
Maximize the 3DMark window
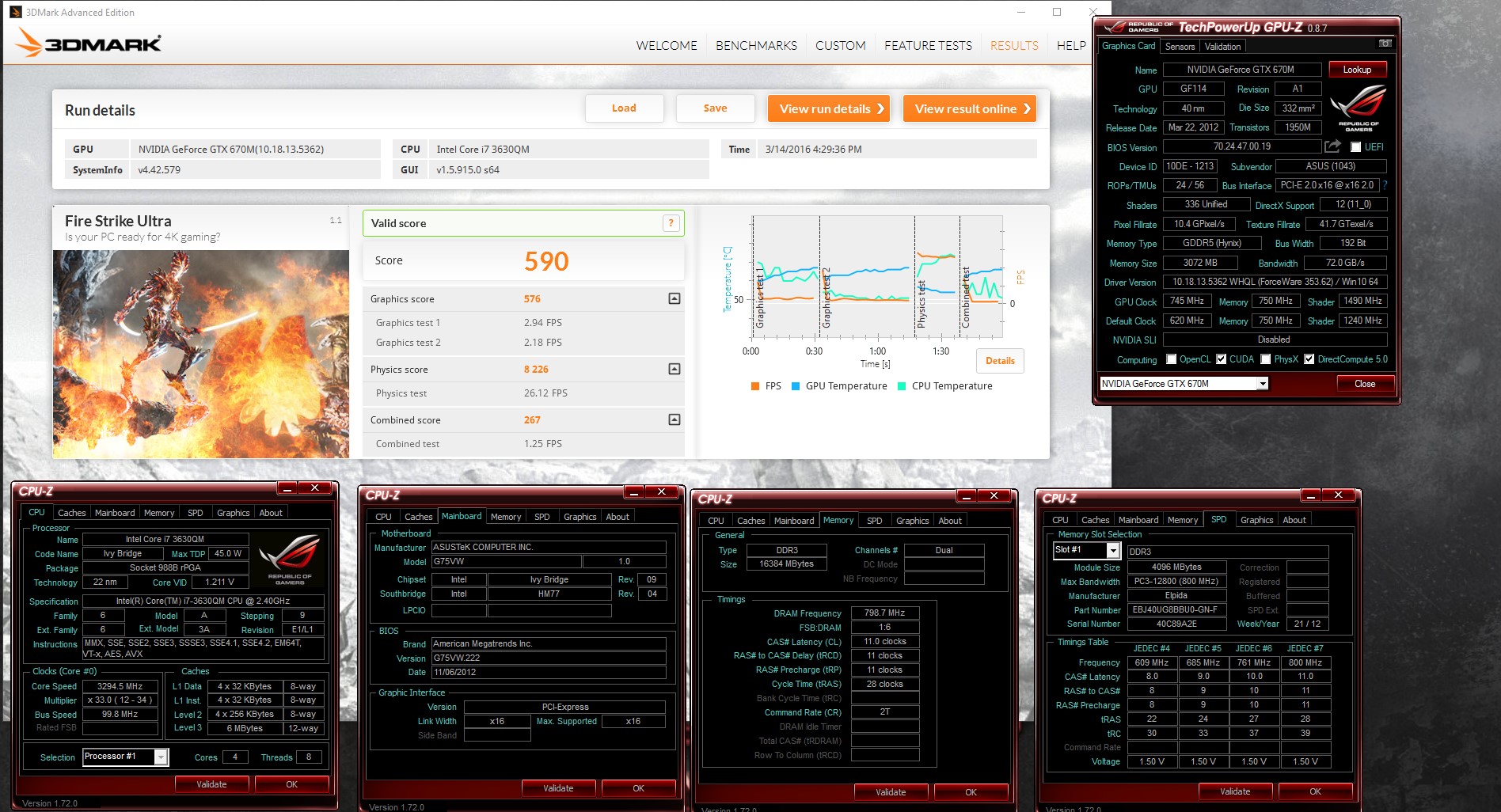1057,12
